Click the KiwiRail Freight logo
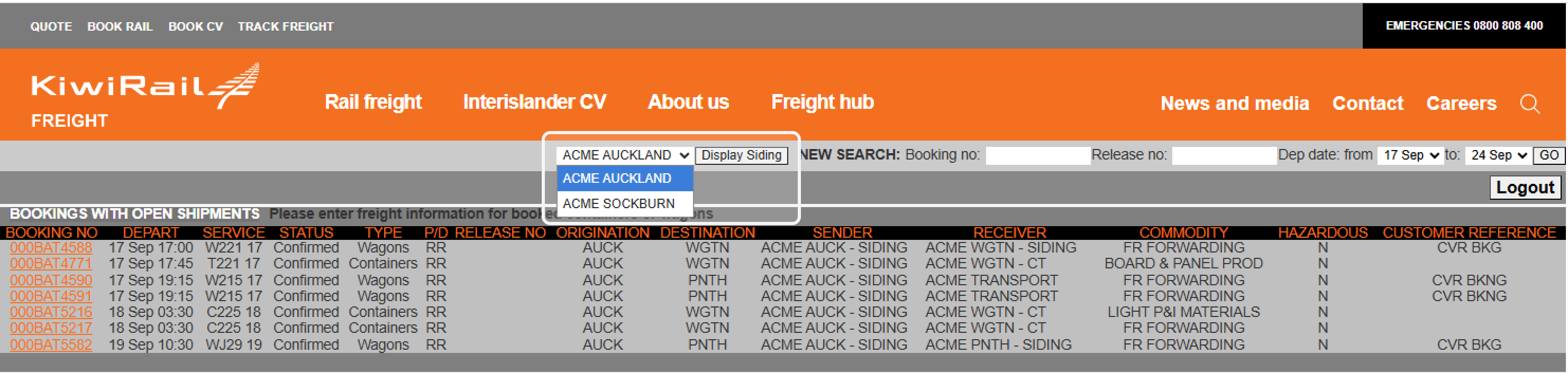The image size is (1568, 373). [145, 95]
